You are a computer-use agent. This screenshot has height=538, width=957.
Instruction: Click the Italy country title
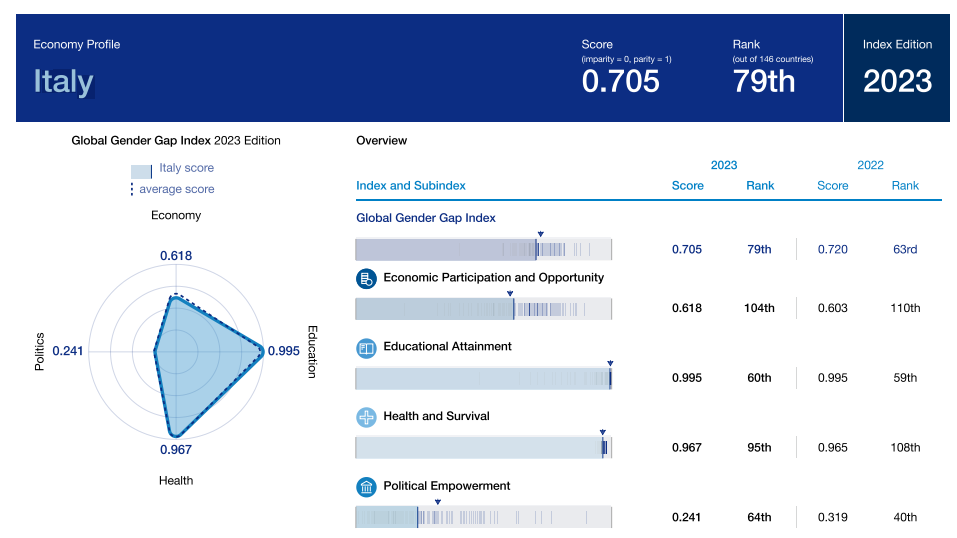64,81
